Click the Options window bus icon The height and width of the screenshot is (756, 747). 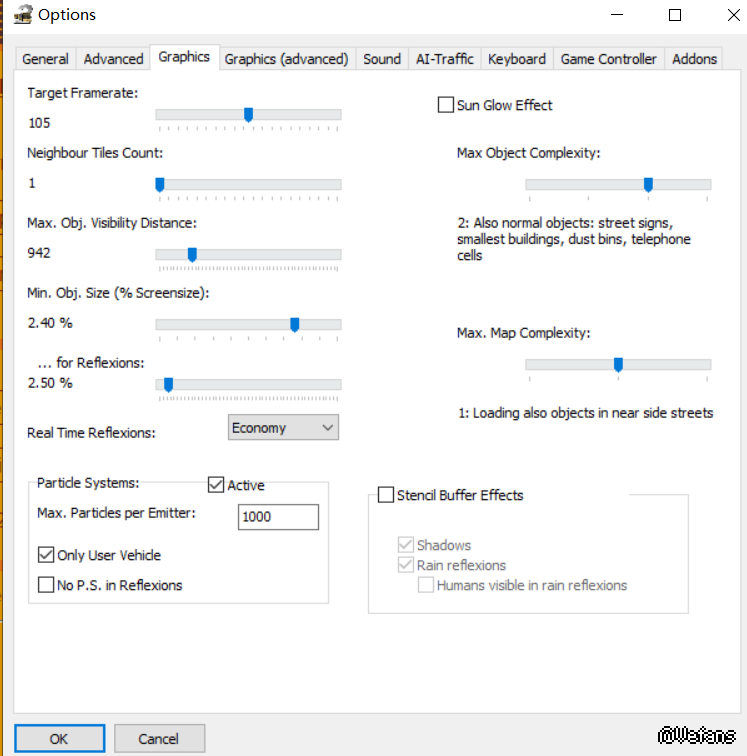pyautogui.click(x=23, y=14)
